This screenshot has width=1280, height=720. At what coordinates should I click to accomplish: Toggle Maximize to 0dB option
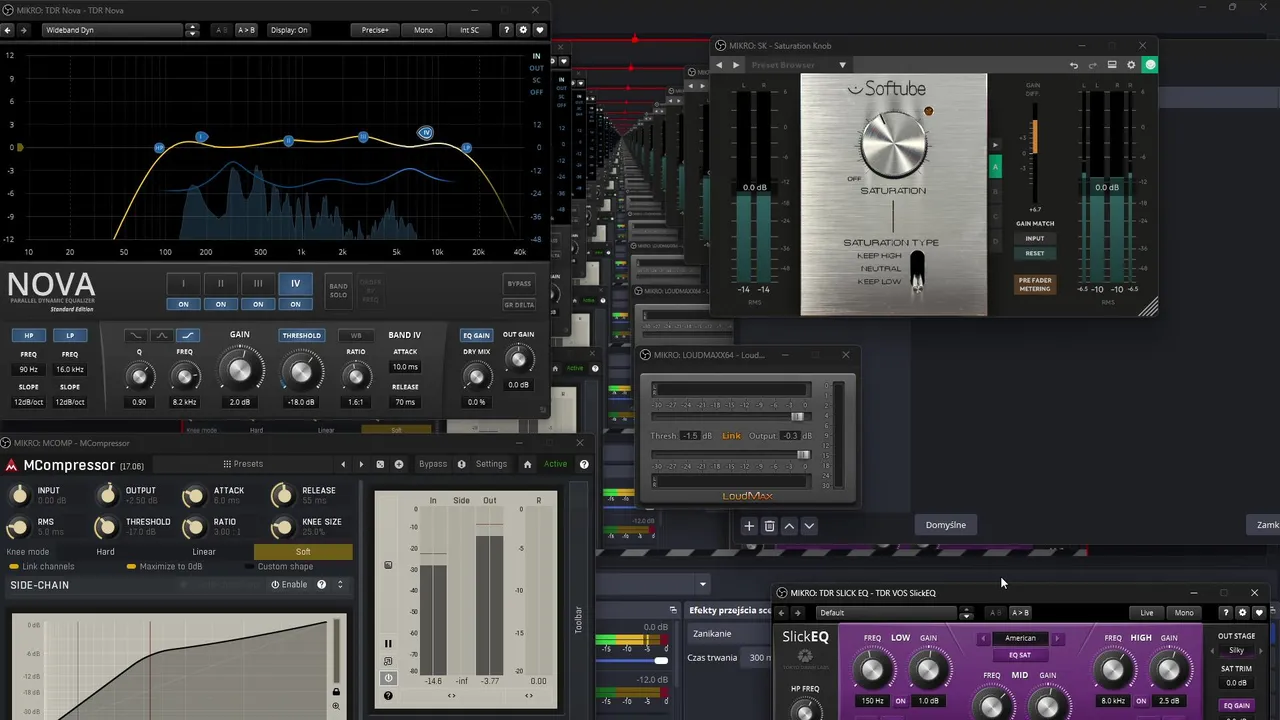(x=164, y=566)
